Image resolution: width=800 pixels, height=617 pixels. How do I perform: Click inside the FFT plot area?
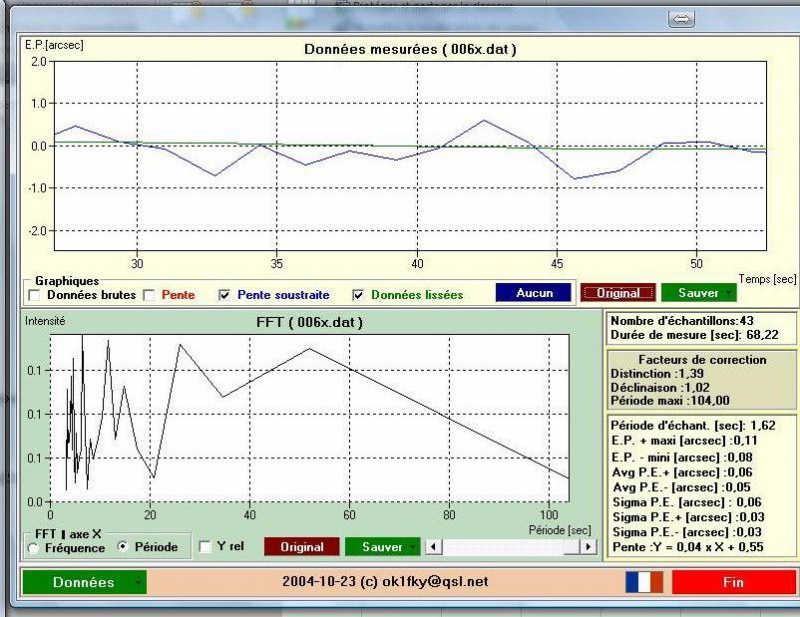(310, 418)
